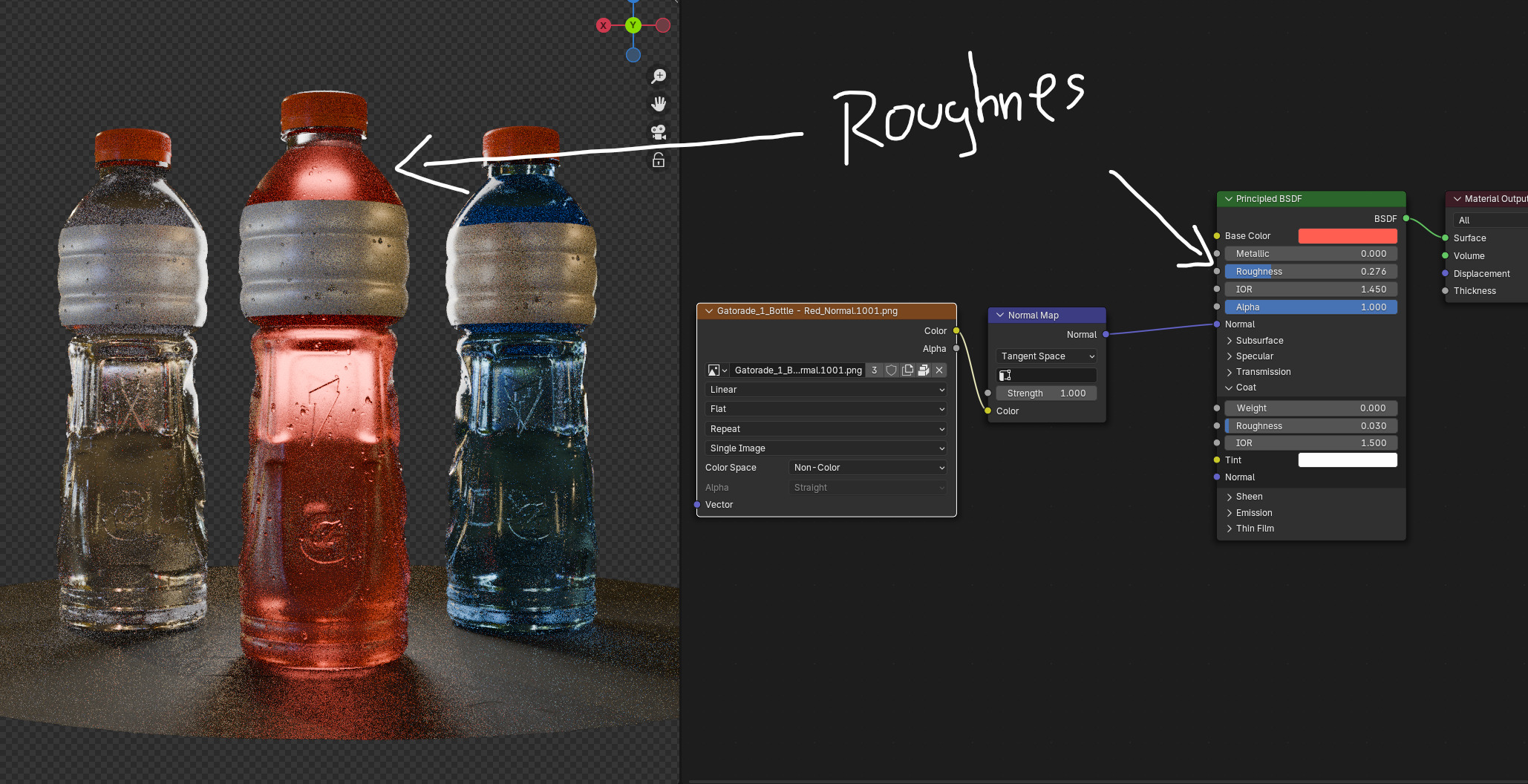Click the IOR field set to 1.450

pos(1311,290)
